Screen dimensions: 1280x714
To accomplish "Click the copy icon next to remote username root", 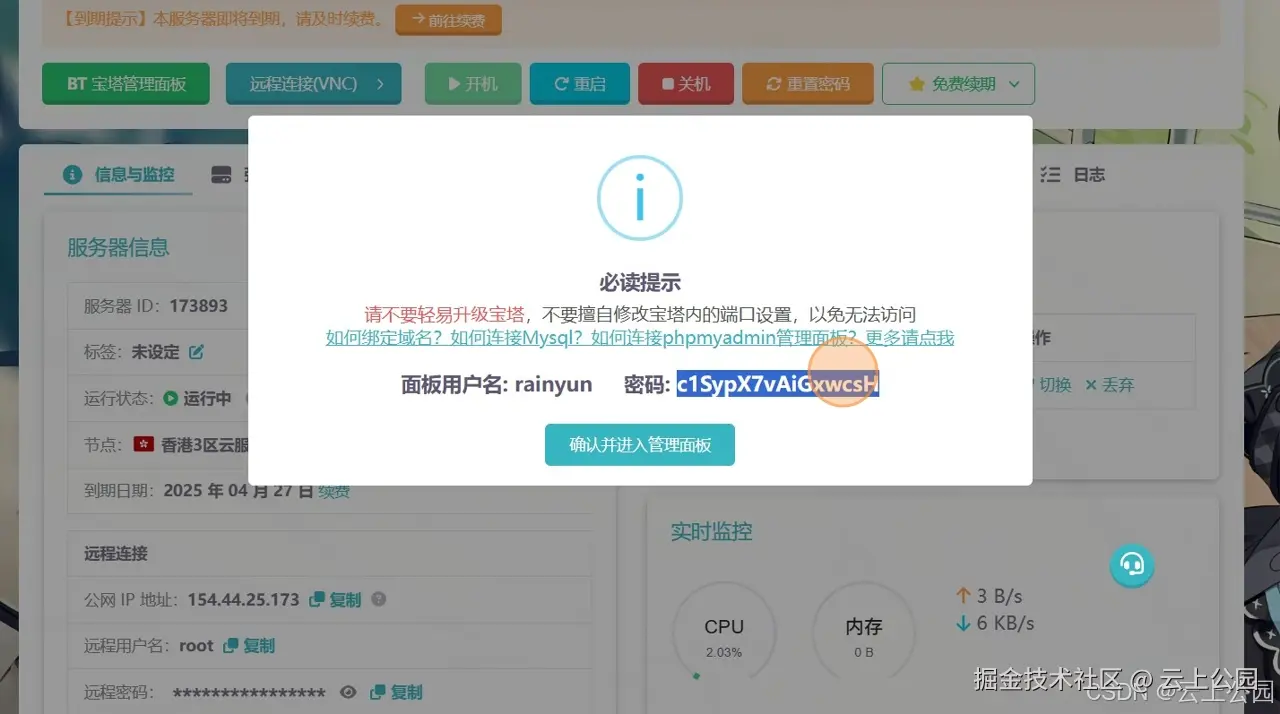I will point(229,645).
